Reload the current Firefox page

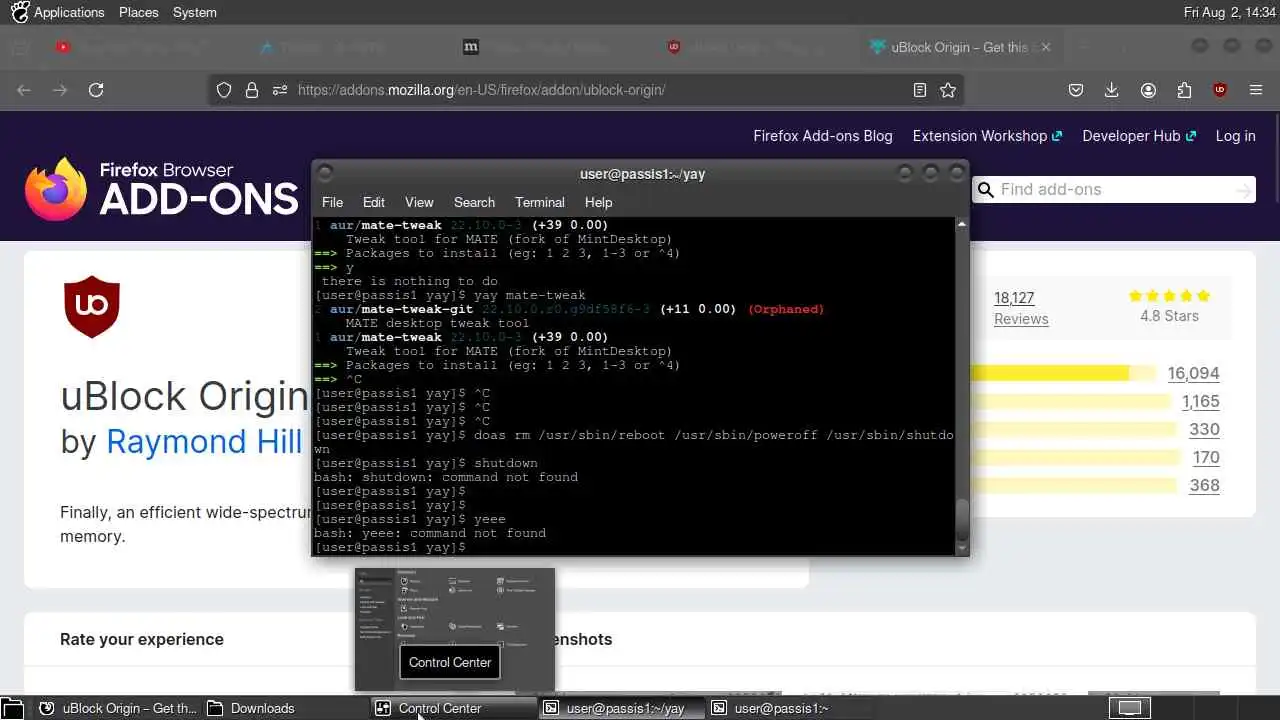96,90
